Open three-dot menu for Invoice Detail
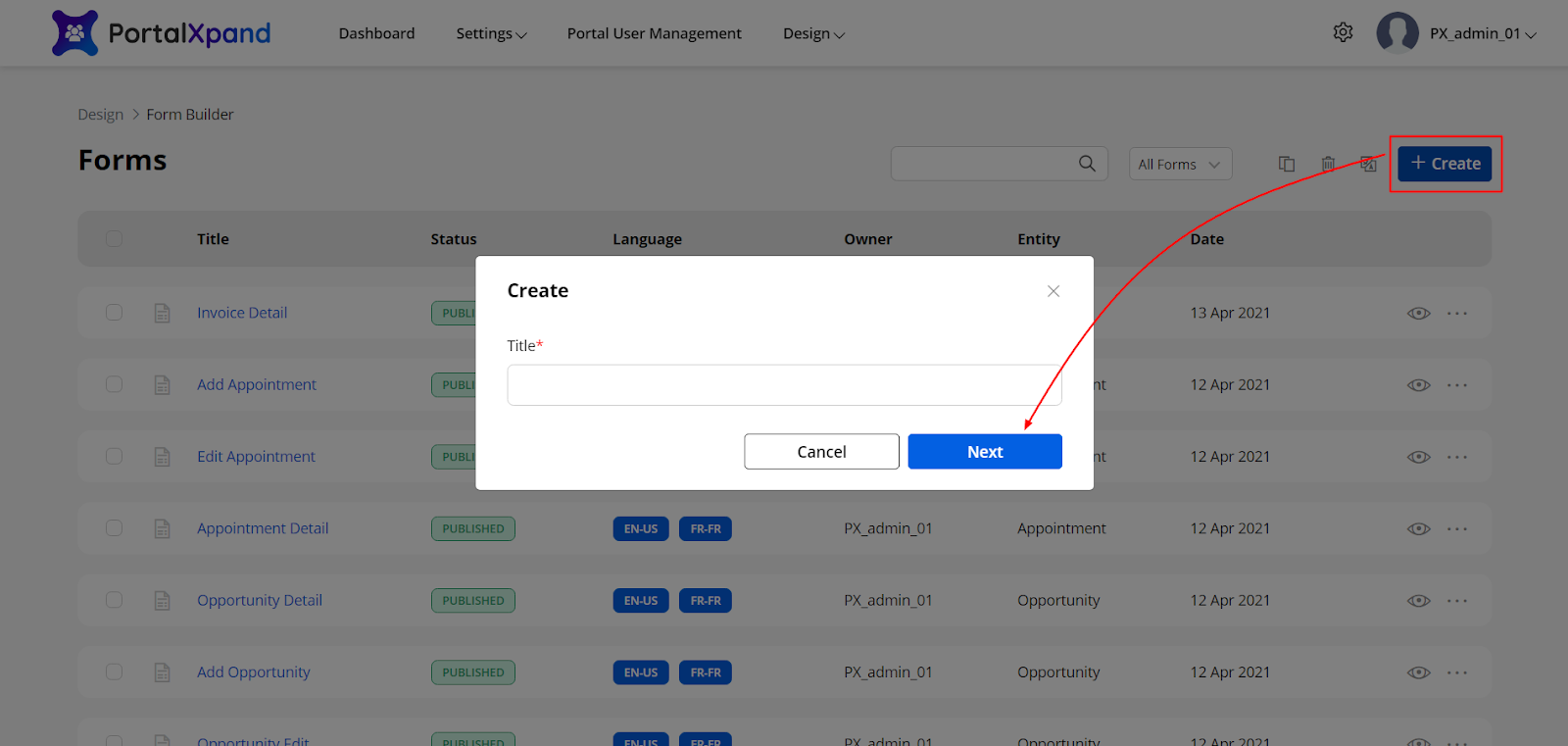Image resolution: width=1568 pixels, height=746 pixels. [x=1457, y=314]
